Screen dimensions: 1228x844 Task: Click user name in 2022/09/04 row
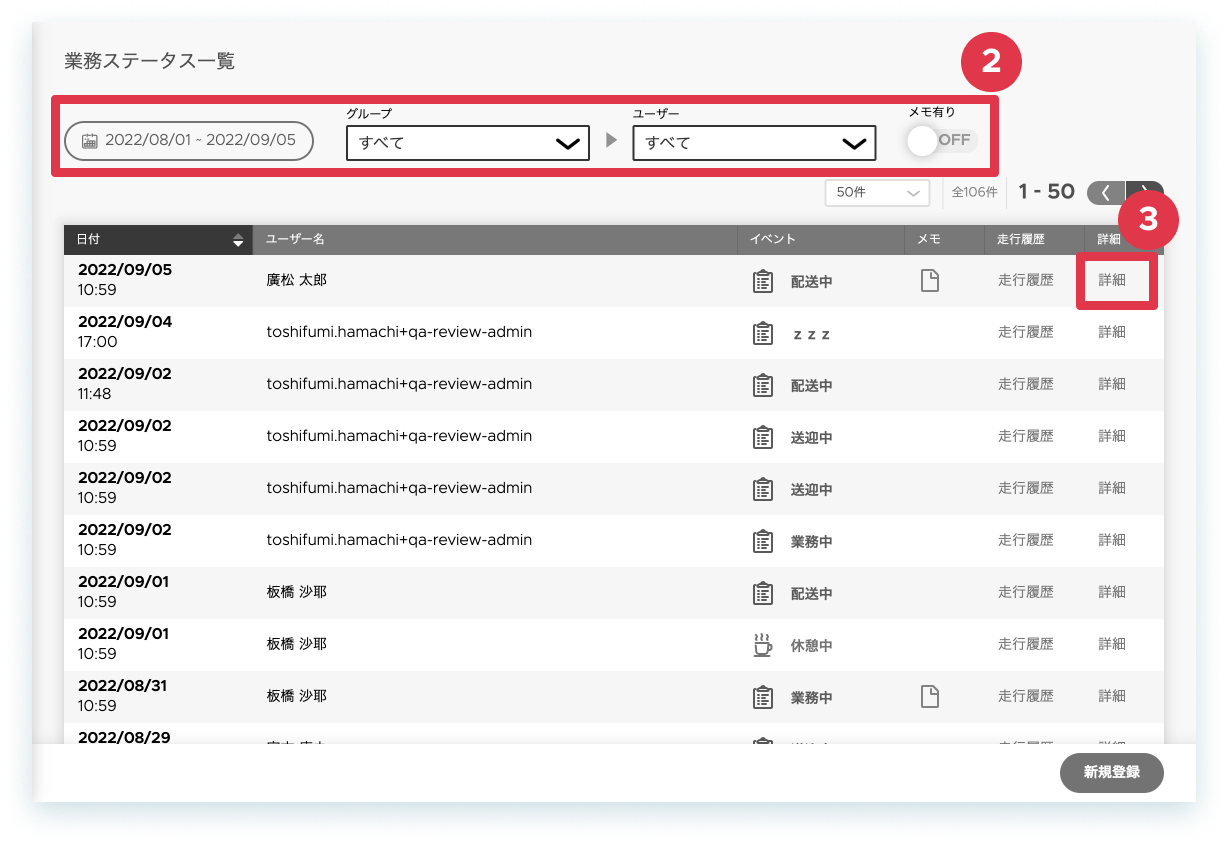click(399, 332)
